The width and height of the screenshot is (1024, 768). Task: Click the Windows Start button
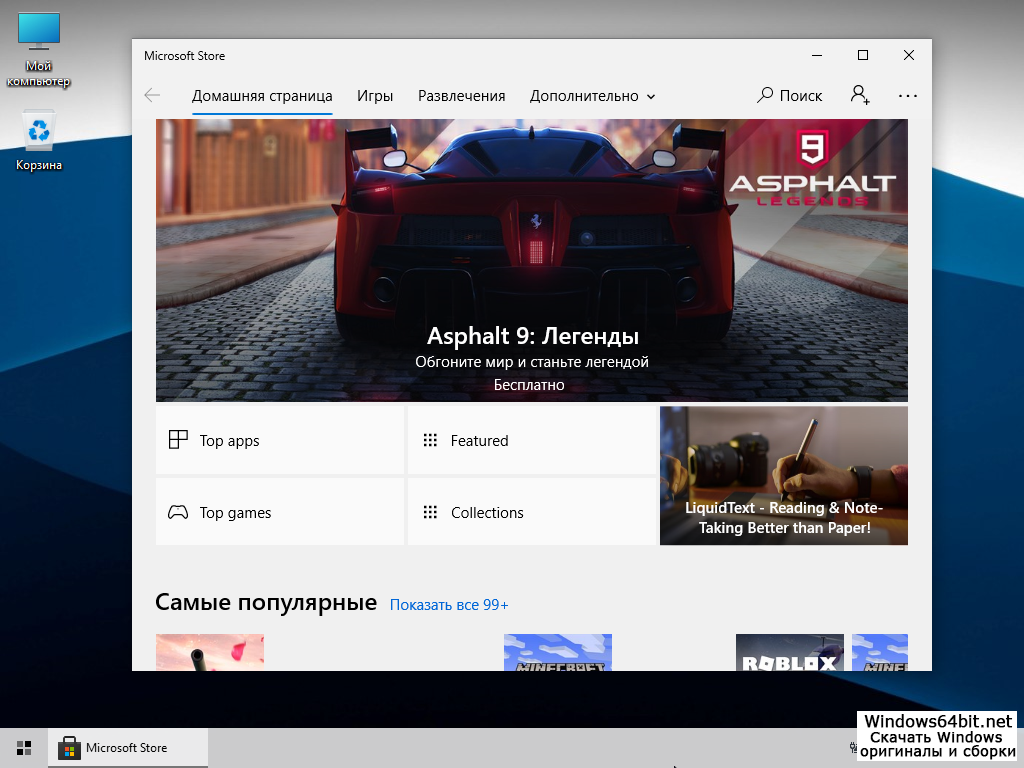tap(24, 748)
